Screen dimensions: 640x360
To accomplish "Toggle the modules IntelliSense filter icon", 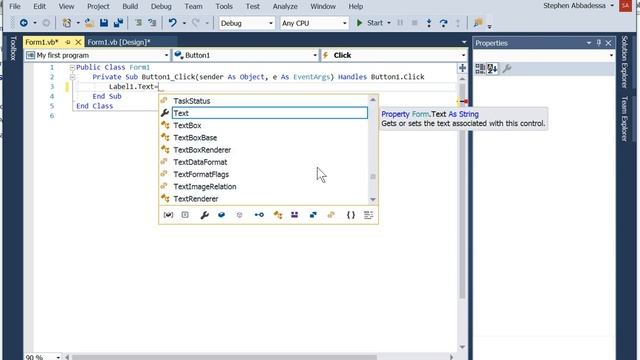I will 294,215.
